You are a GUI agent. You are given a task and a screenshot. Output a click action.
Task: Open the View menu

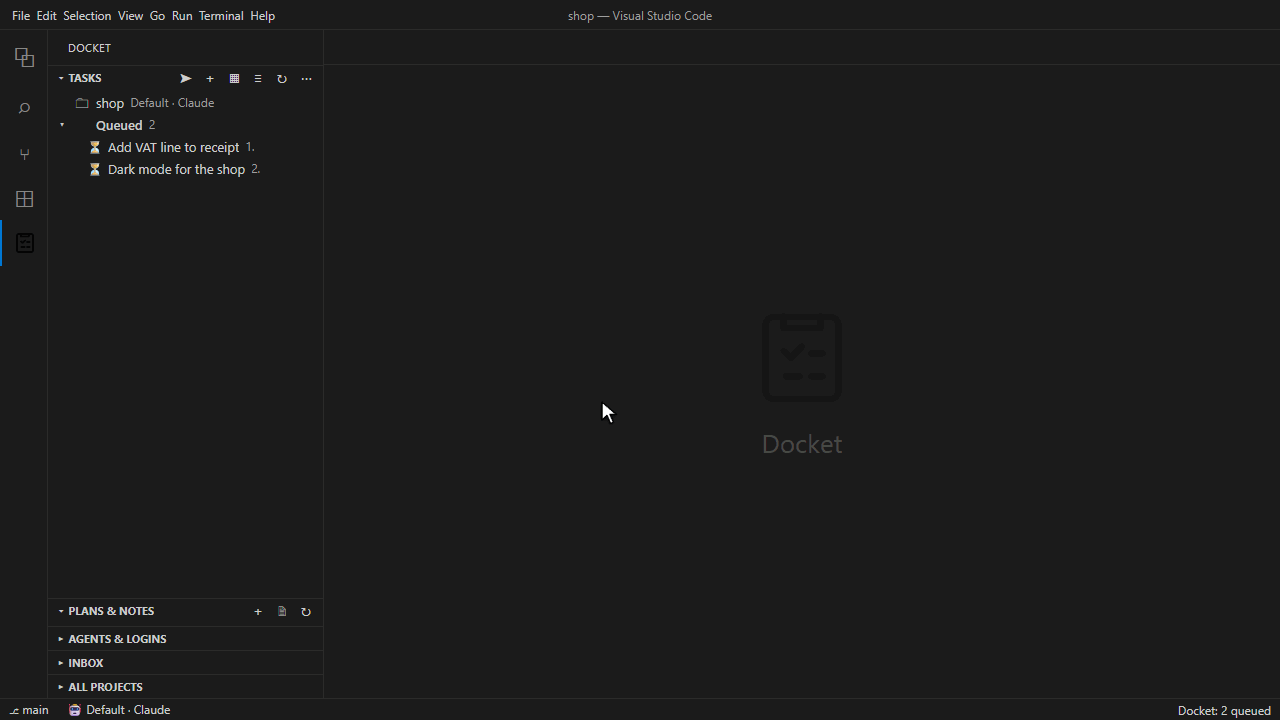pyautogui.click(x=130, y=16)
